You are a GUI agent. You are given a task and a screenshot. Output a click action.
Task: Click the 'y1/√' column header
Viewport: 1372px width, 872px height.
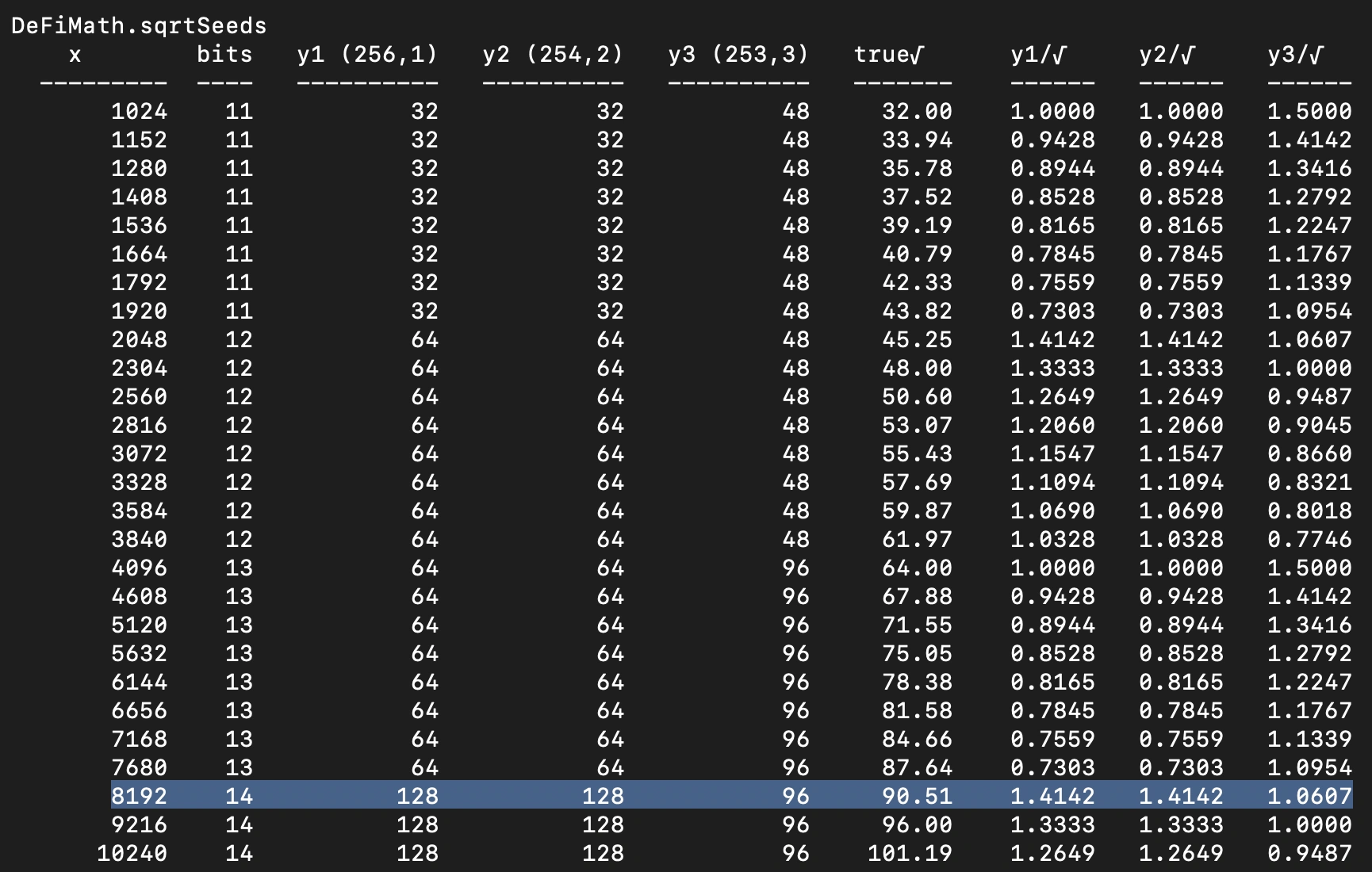[x=1039, y=55]
